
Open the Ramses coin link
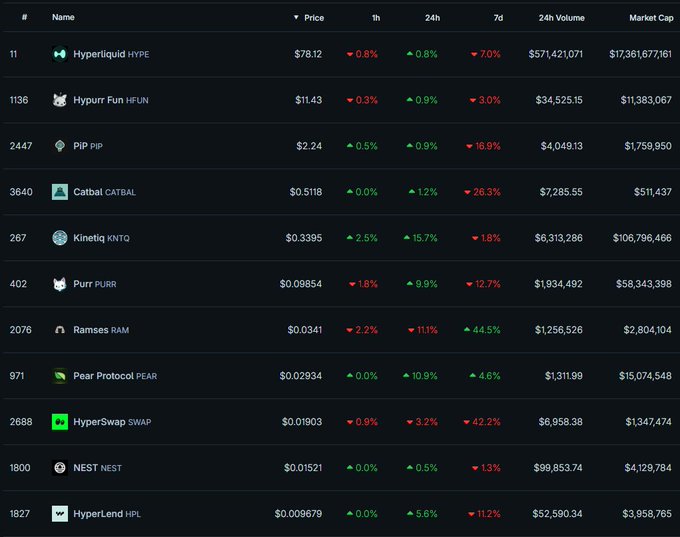[101, 330]
